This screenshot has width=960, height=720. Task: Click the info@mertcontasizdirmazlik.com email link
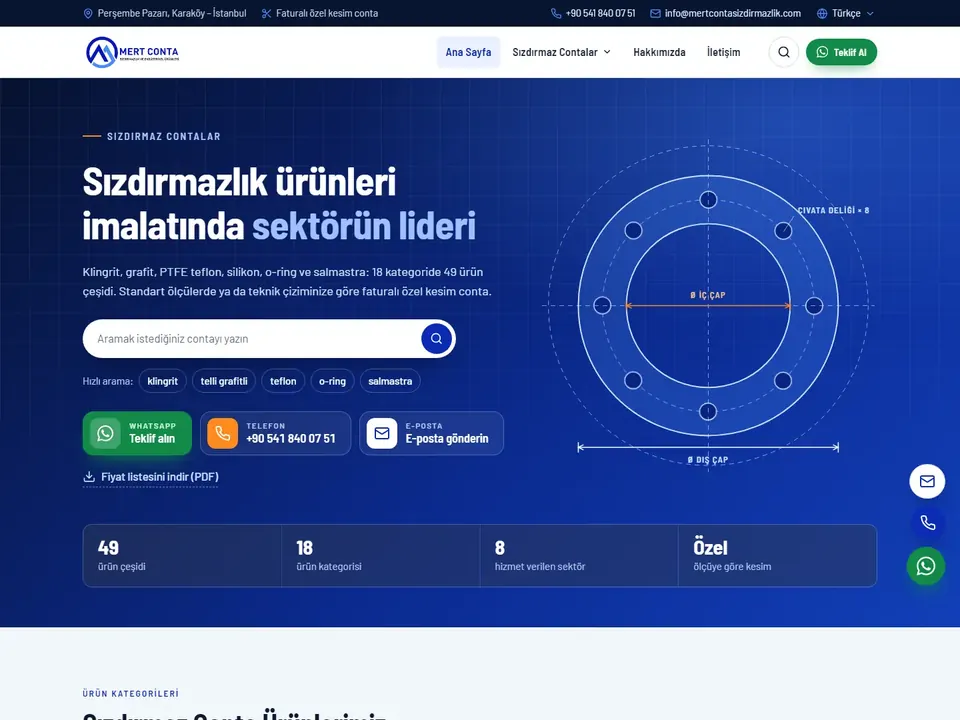[x=726, y=13]
